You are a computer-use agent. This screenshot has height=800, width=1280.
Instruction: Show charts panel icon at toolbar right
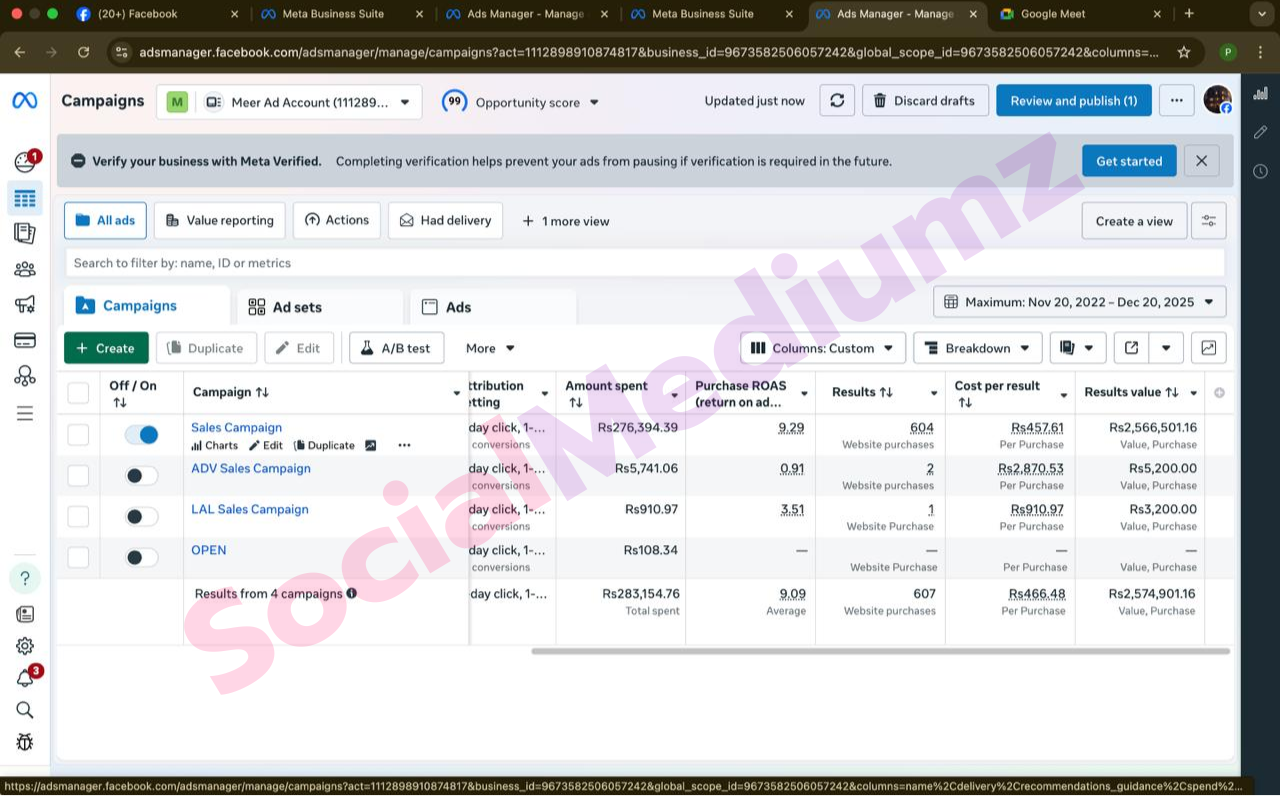(1209, 348)
